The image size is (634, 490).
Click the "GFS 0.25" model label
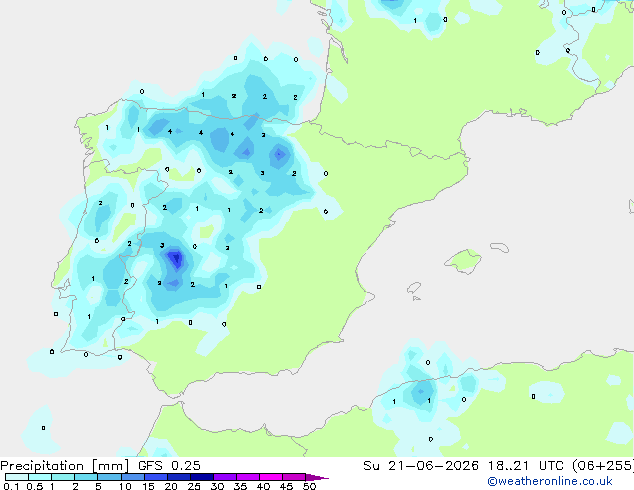tap(169, 466)
